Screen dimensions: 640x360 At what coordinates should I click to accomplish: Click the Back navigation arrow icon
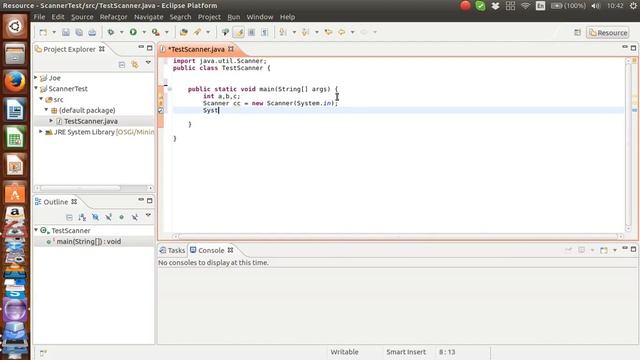coord(342,32)
